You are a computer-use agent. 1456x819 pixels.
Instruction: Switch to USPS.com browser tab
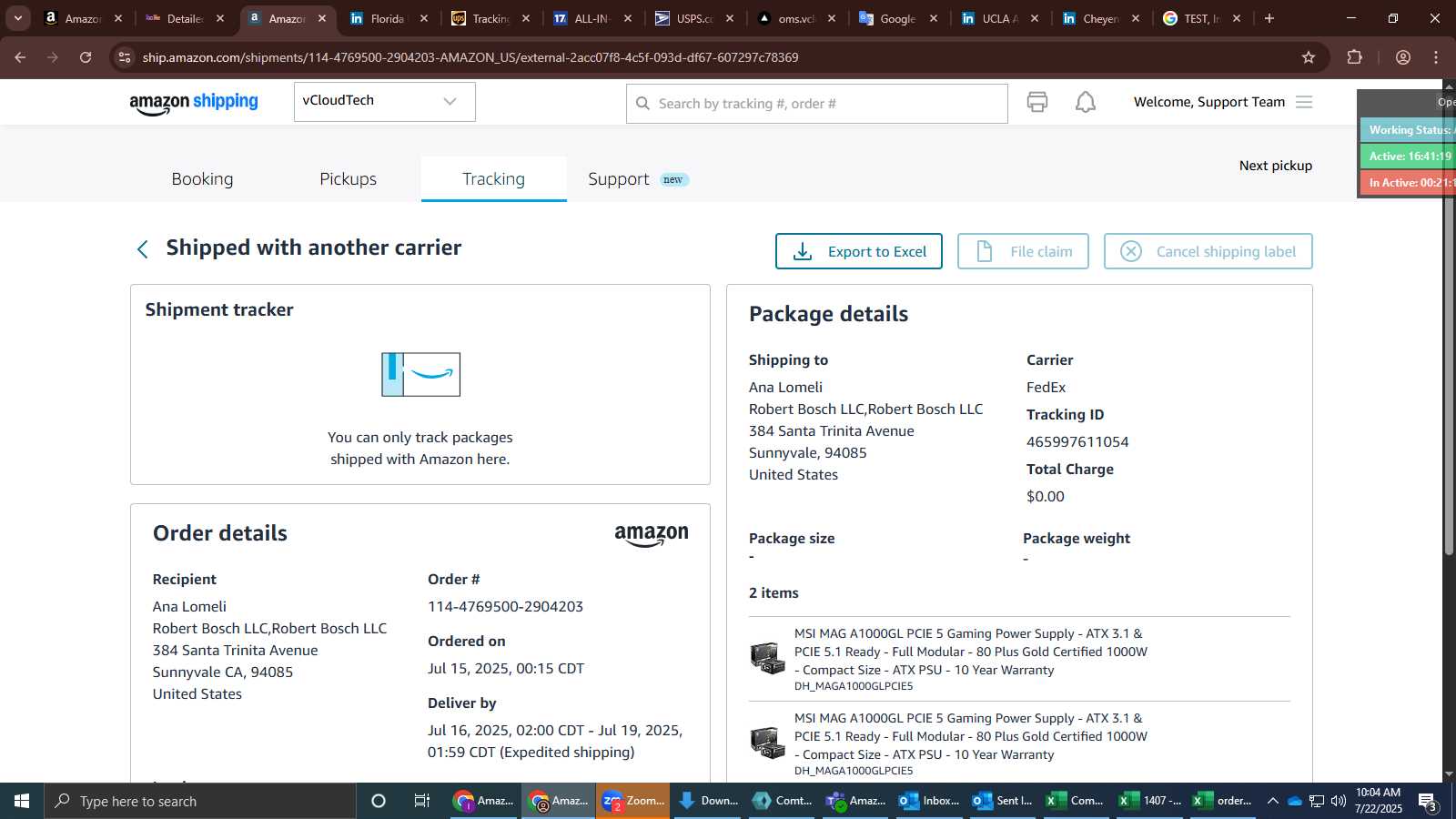coord(695,18)
